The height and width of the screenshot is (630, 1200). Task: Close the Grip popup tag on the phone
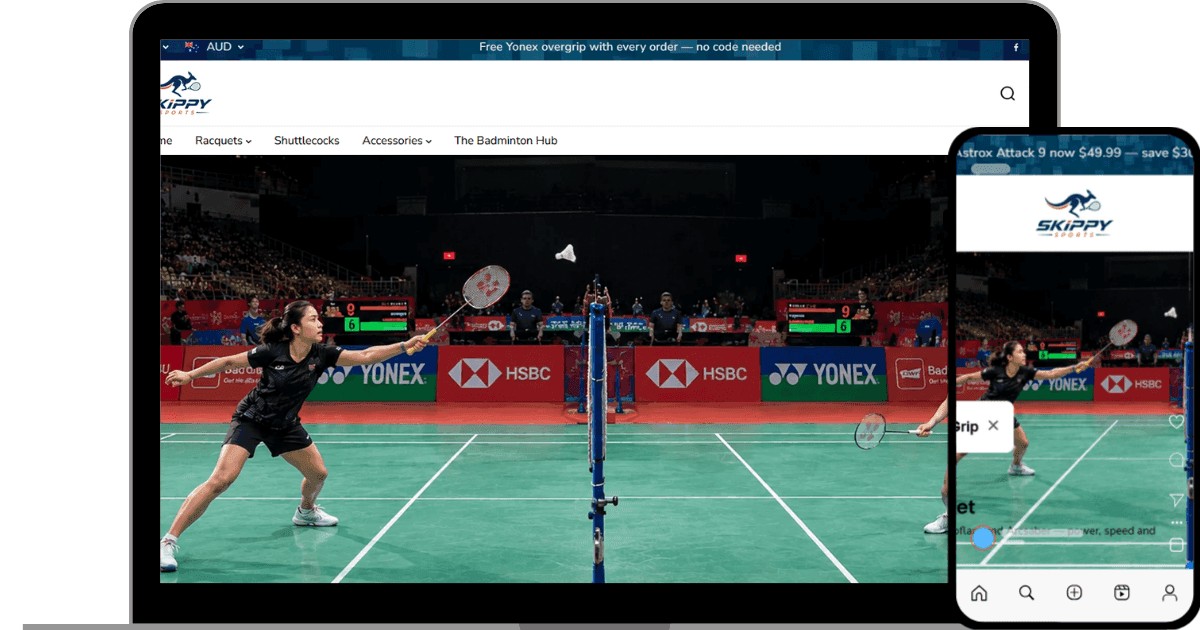point(993,426)
